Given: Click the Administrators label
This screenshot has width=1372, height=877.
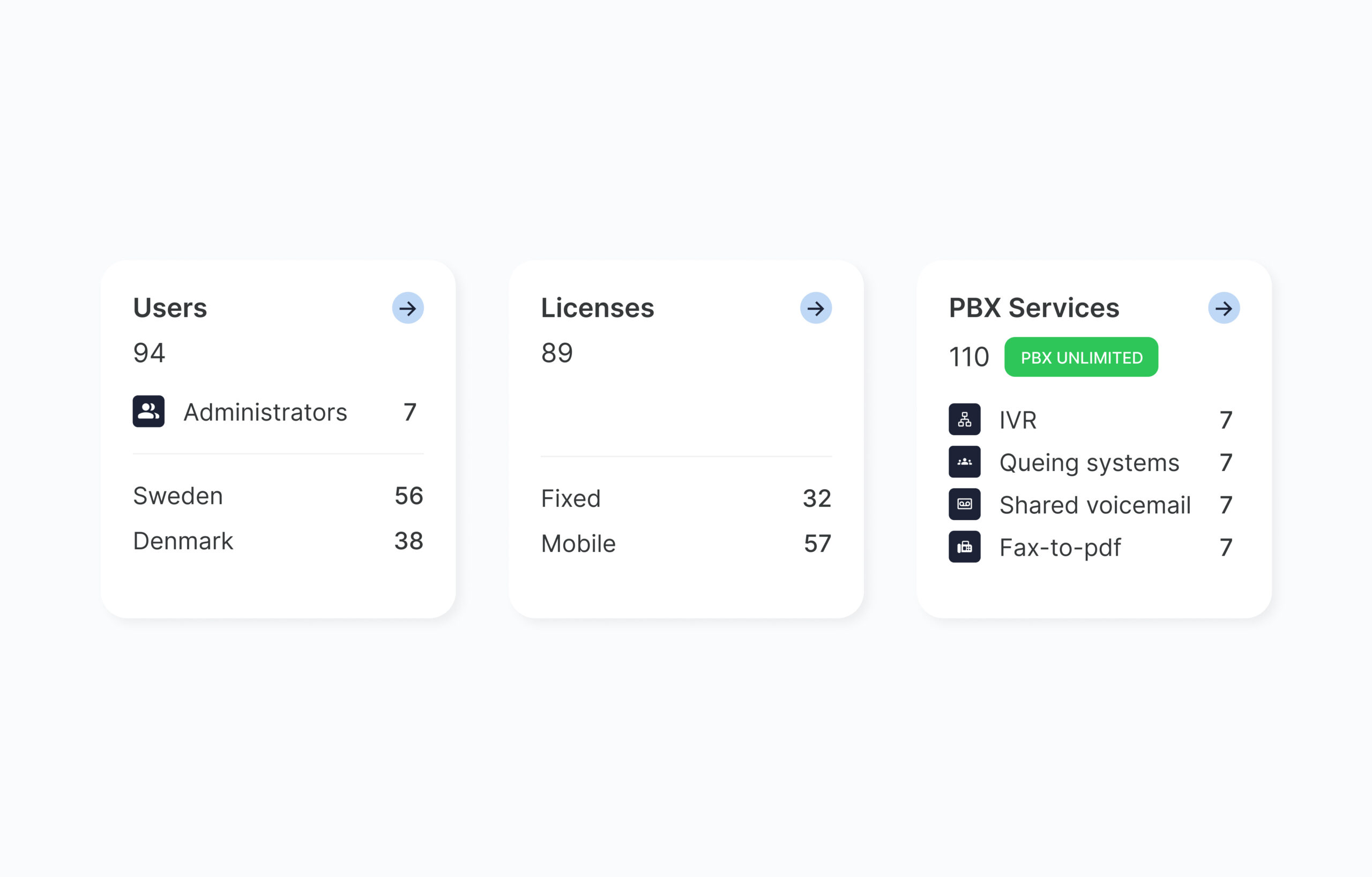Looking at the screenshot, I should coord(265,413).
